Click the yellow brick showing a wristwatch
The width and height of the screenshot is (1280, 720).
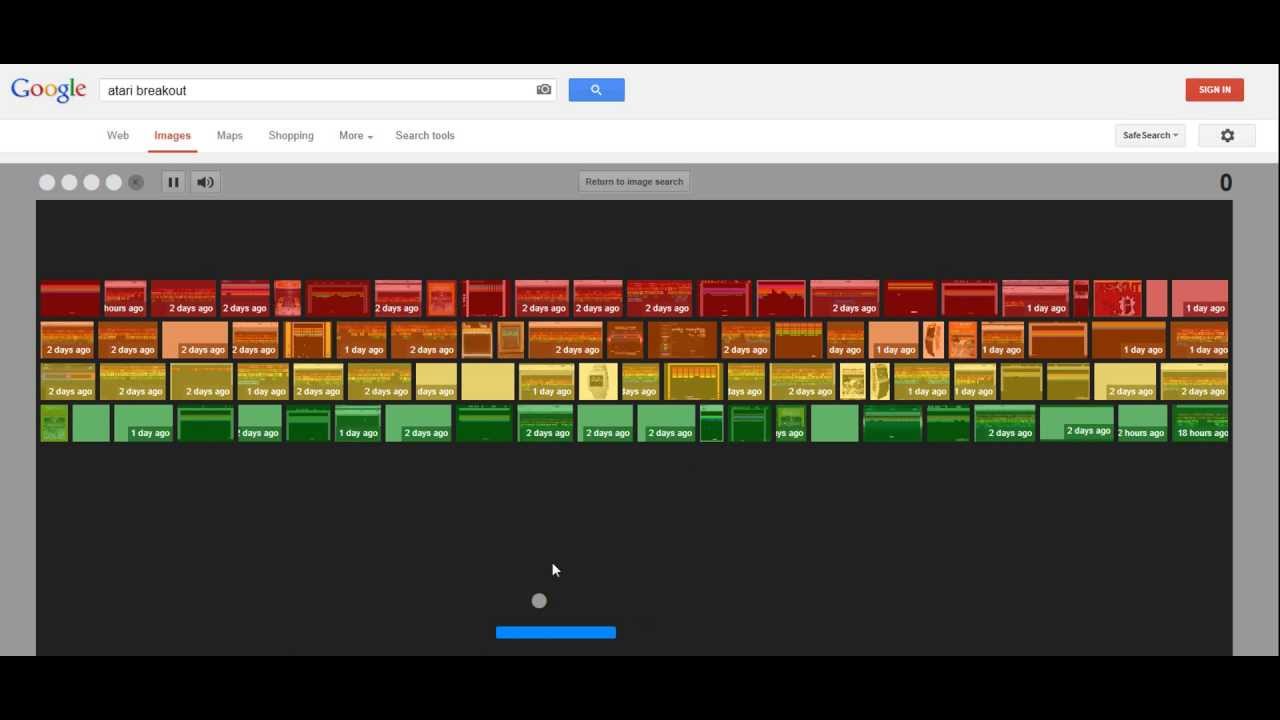(598, 382)
